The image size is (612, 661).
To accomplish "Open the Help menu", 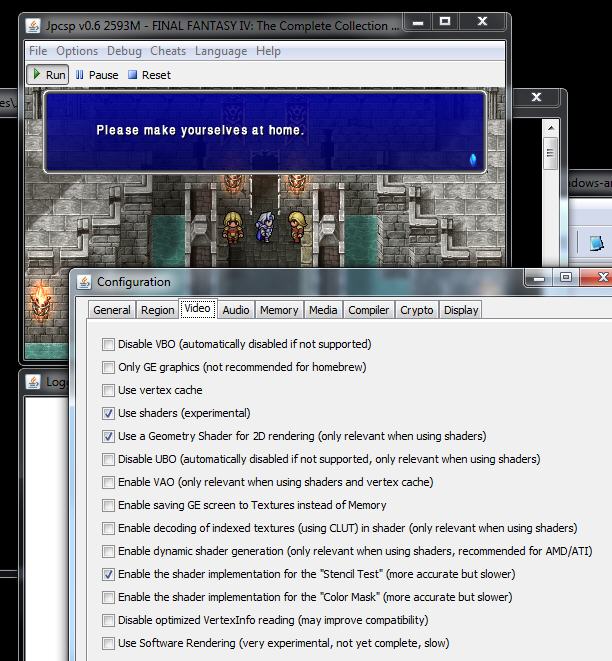I will 268,51.
